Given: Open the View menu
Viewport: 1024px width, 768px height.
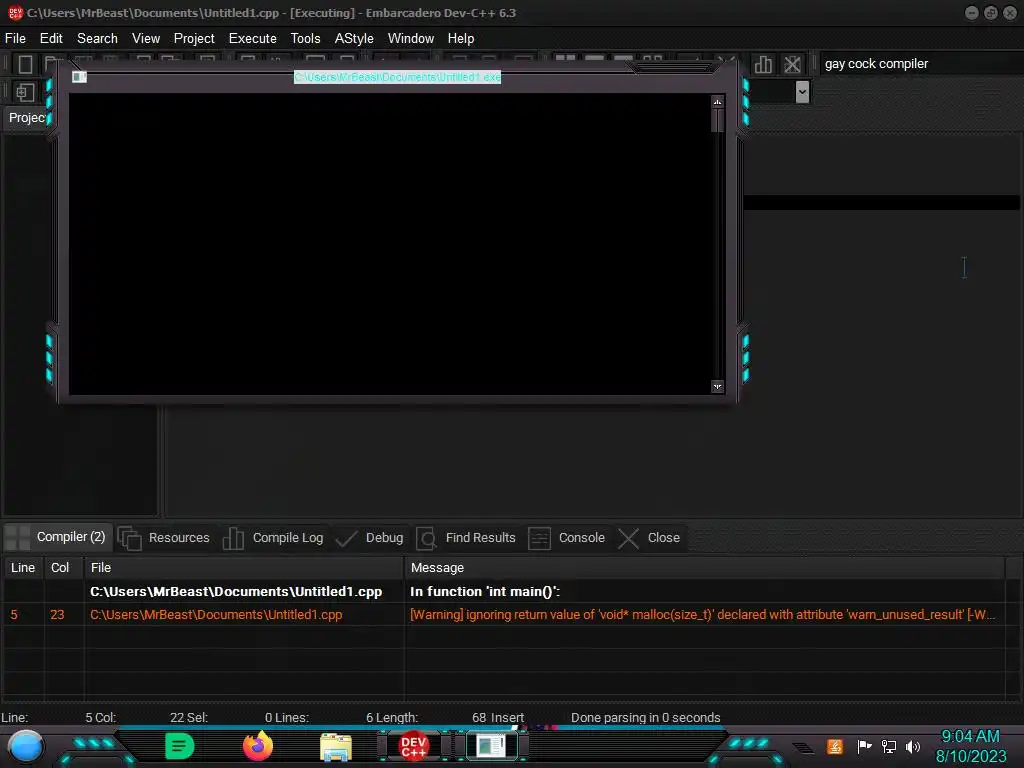Looking at the screenshot, I should point(146,39).
